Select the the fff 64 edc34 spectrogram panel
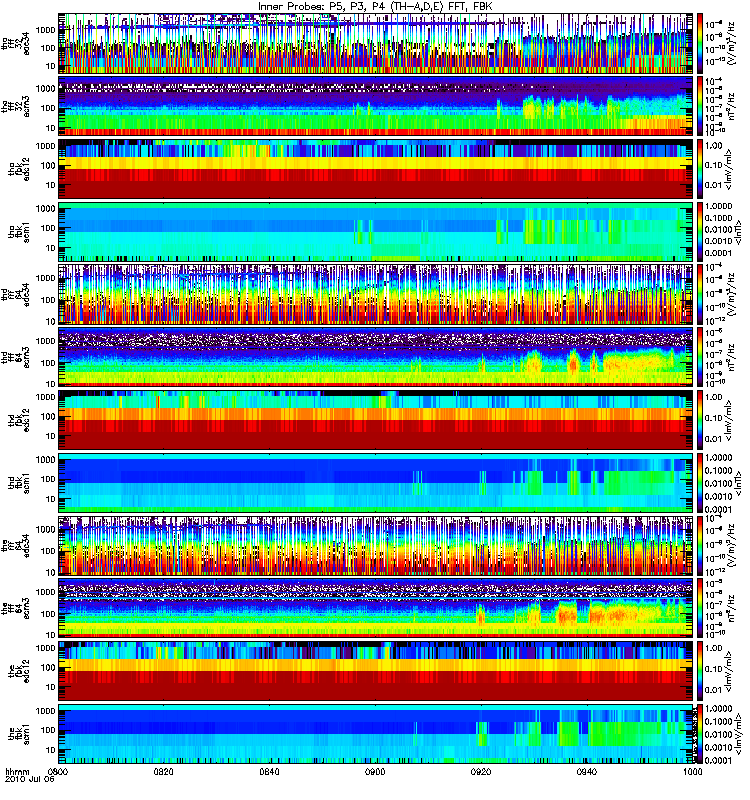The width and height of the screenshot is (750, 800). click(x=375, y=545)
